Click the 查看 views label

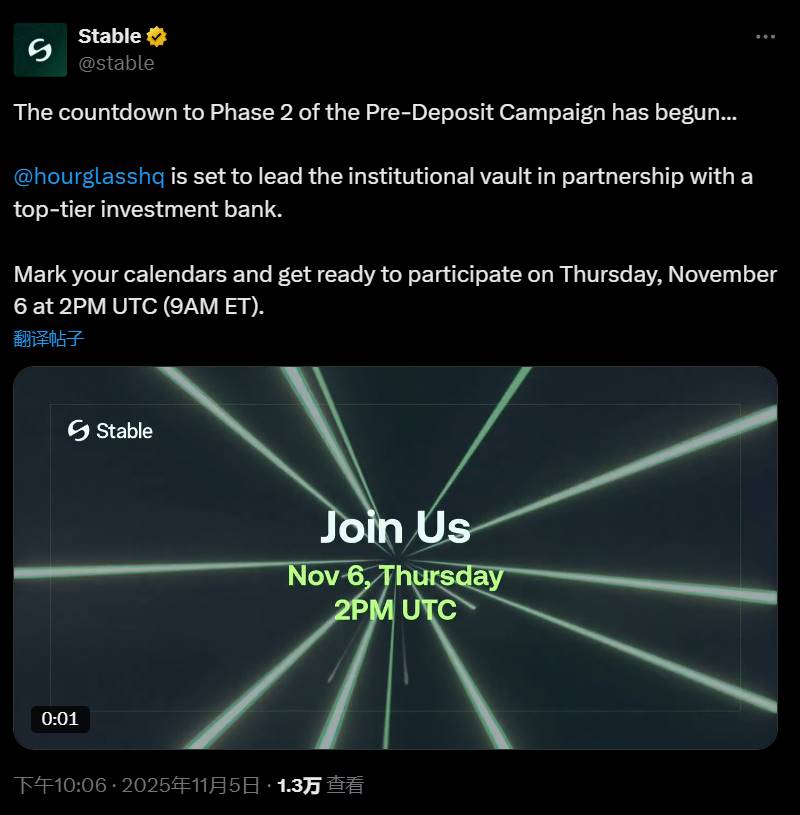(x=346, y=785)
